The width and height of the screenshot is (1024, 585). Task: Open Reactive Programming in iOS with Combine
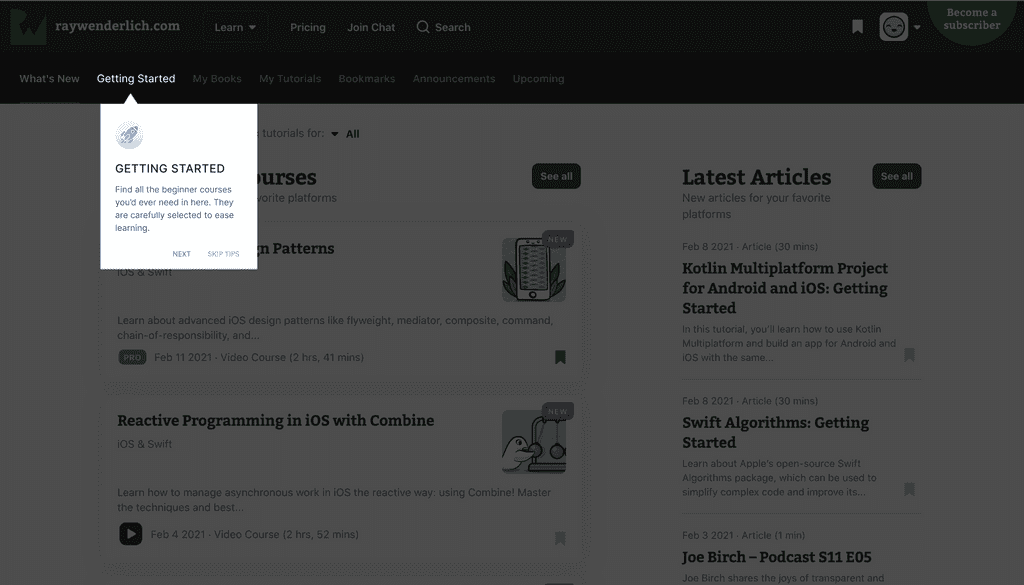(276, 420)
